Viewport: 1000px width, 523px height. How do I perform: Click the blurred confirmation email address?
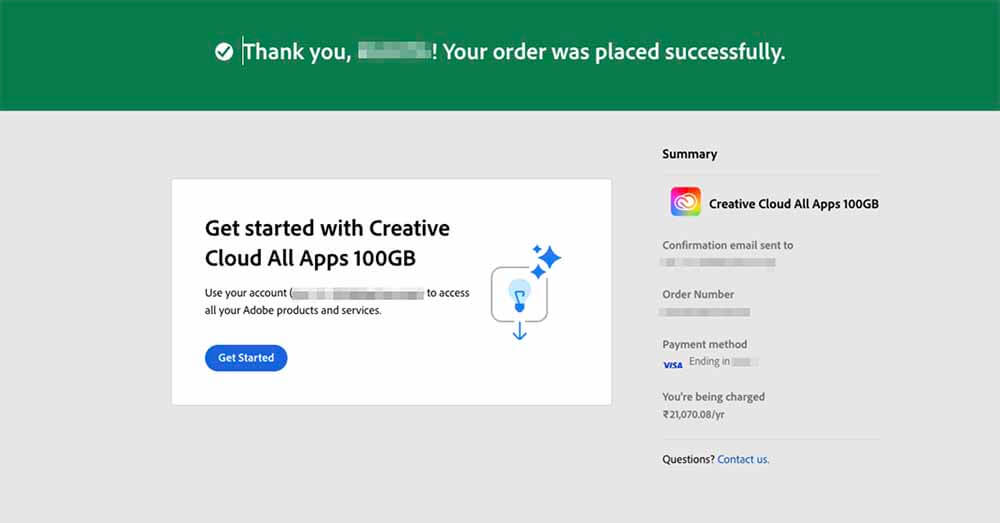point(718,262)
